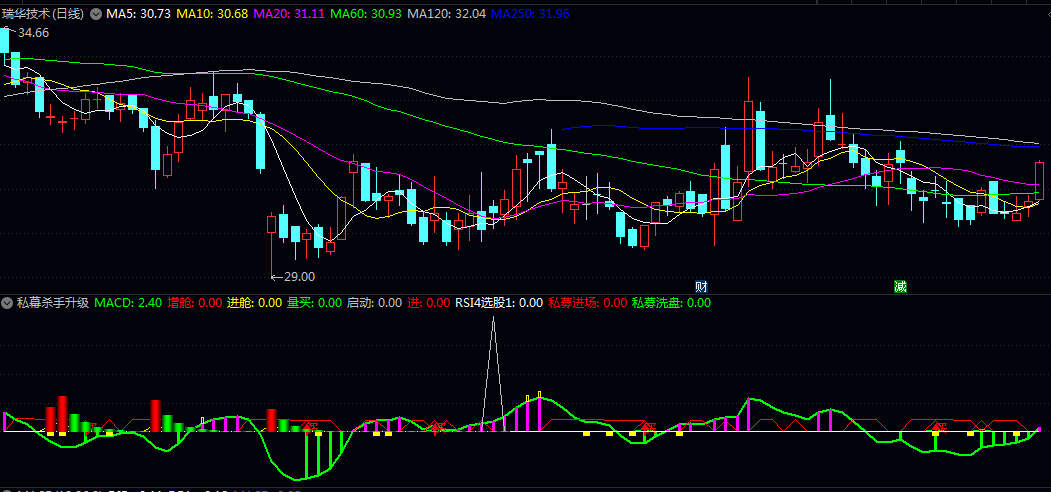The height and width of the screenshot is (492, 1051).
Task: Click the 瑞华技术(日线) chart title
Action: (43, 14)
